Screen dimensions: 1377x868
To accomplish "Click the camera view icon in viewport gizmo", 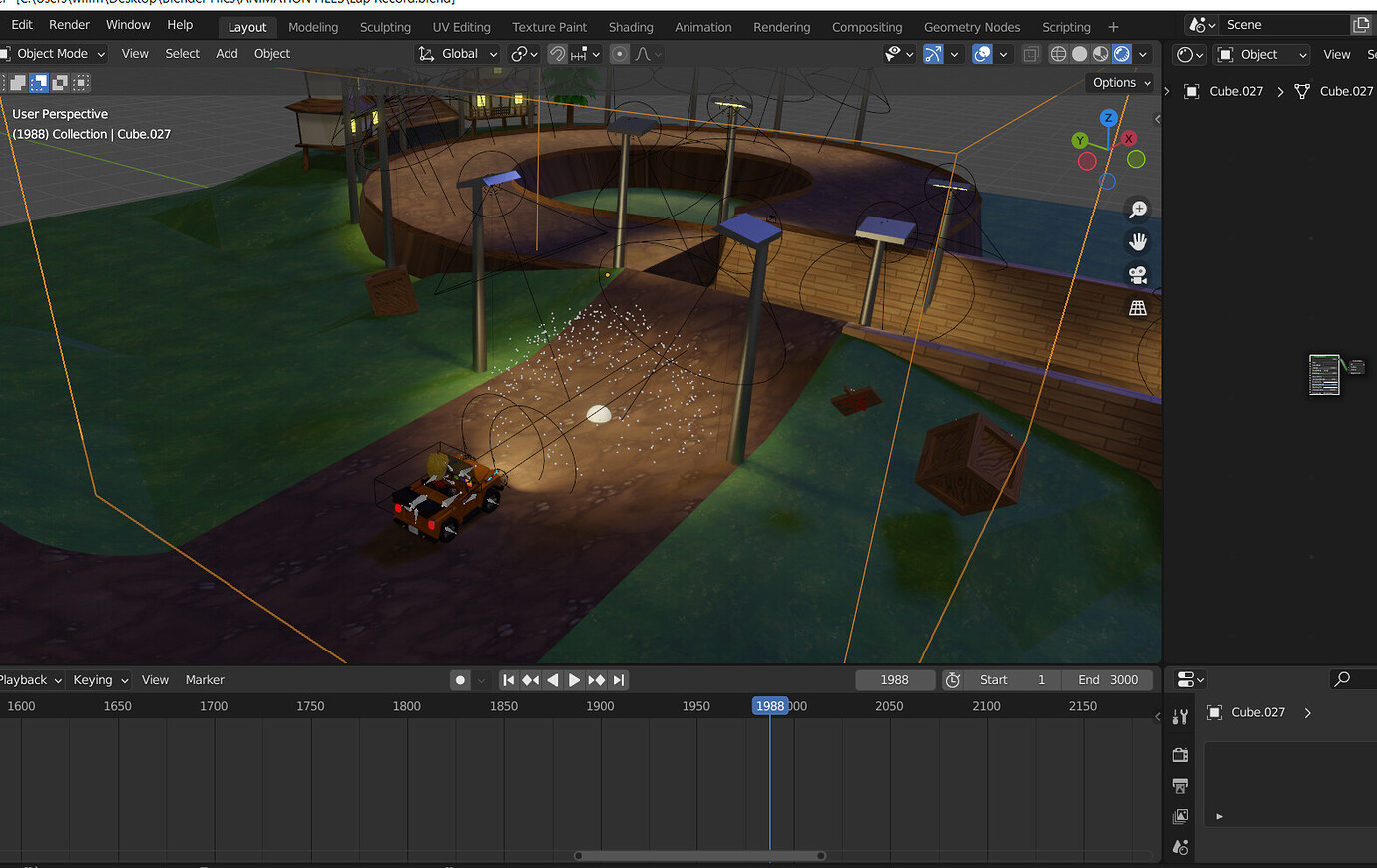I will click(1138, 274).
